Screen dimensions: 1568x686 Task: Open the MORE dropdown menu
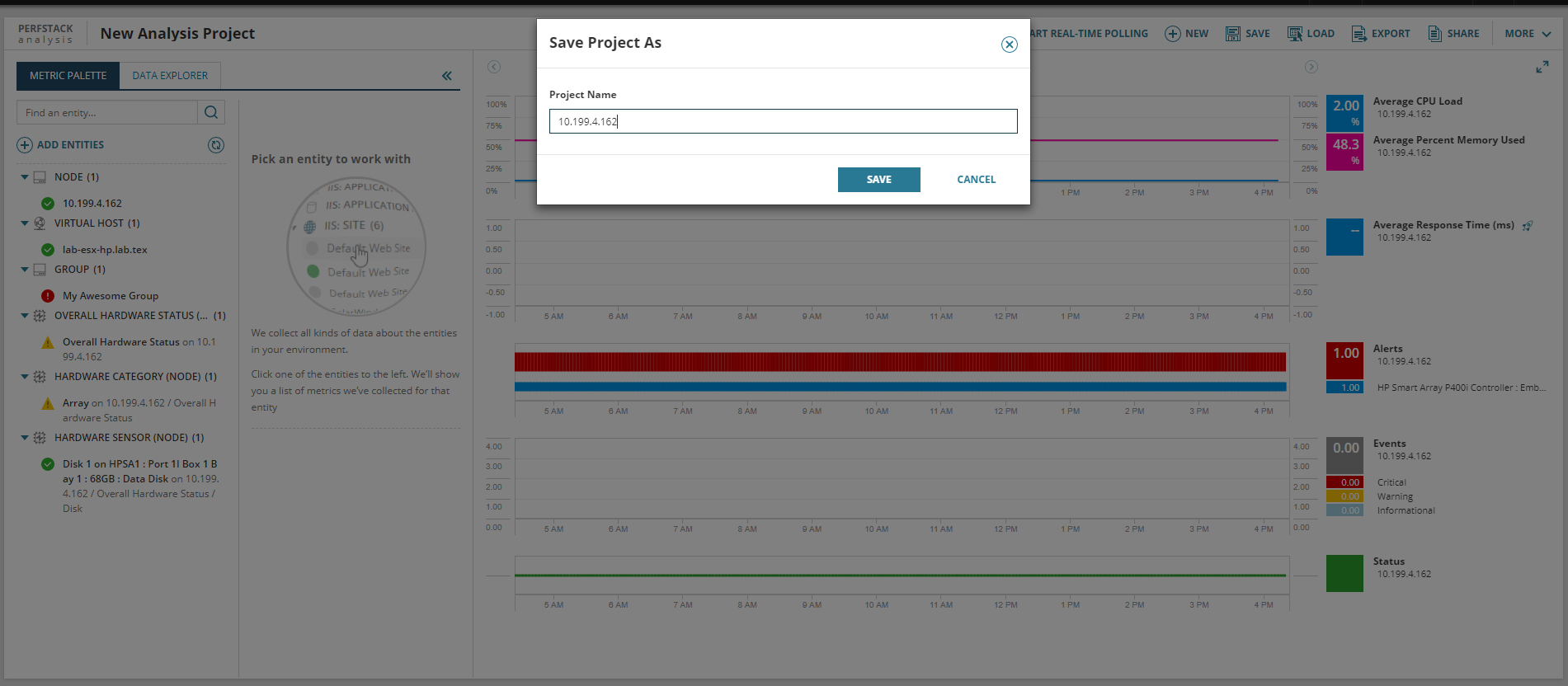pyautogui.click(x=1528, y=34)
